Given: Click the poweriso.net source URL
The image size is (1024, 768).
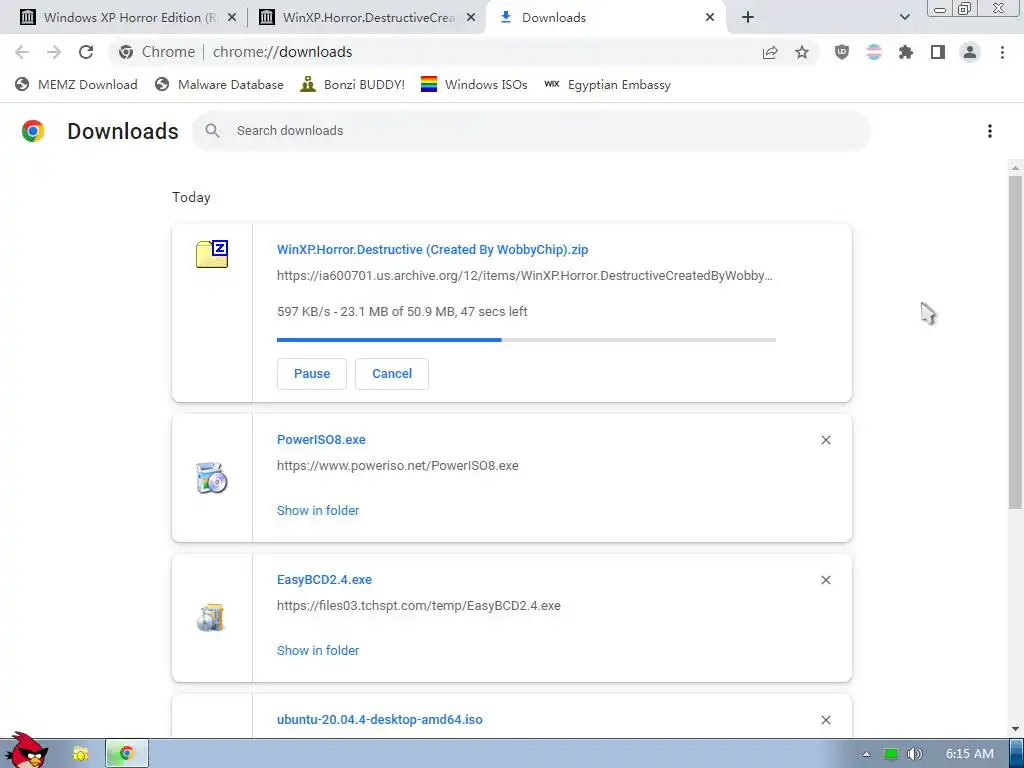Looking at the screenshot, I should point(398,466).
